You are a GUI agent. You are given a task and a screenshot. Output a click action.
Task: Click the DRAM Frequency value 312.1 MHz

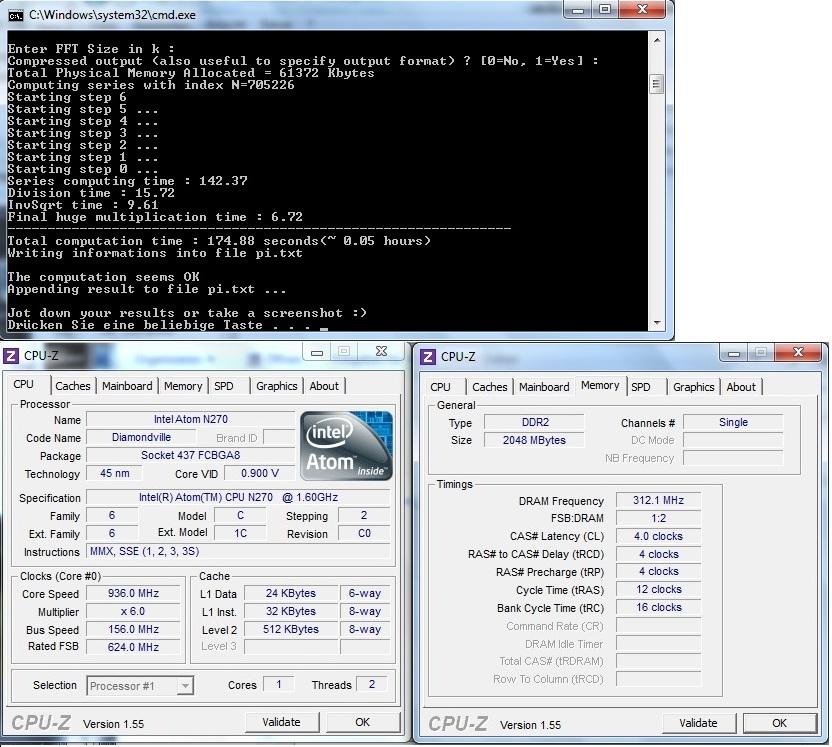[x=658, y=500]
